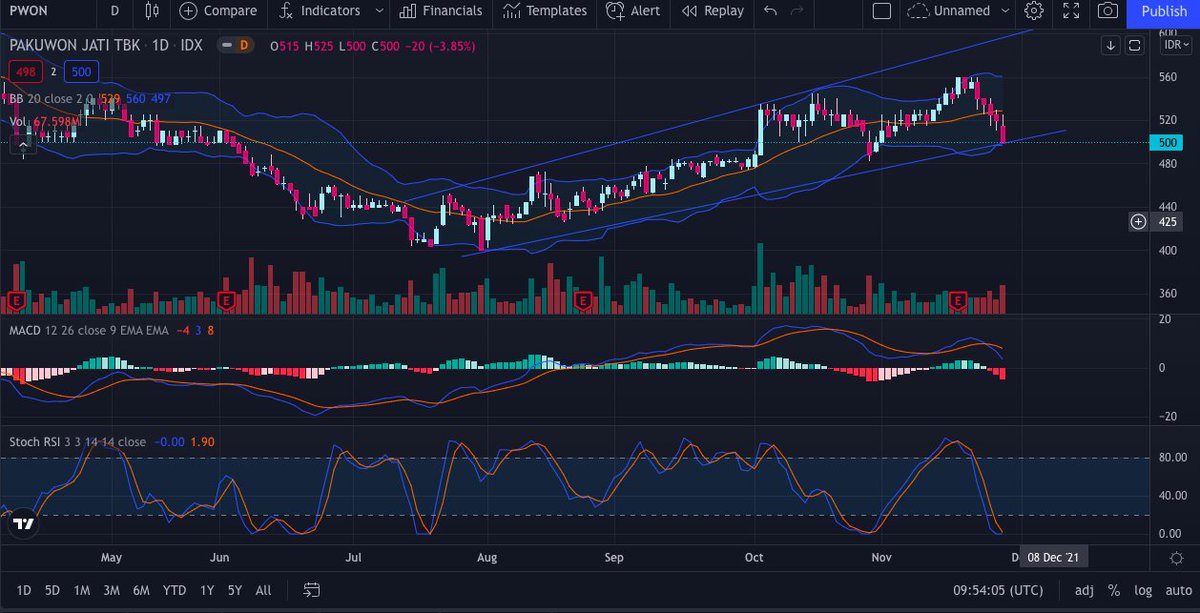Select the 1Y time range
The height and width of the screenshot is (613, 1200).
207,590
